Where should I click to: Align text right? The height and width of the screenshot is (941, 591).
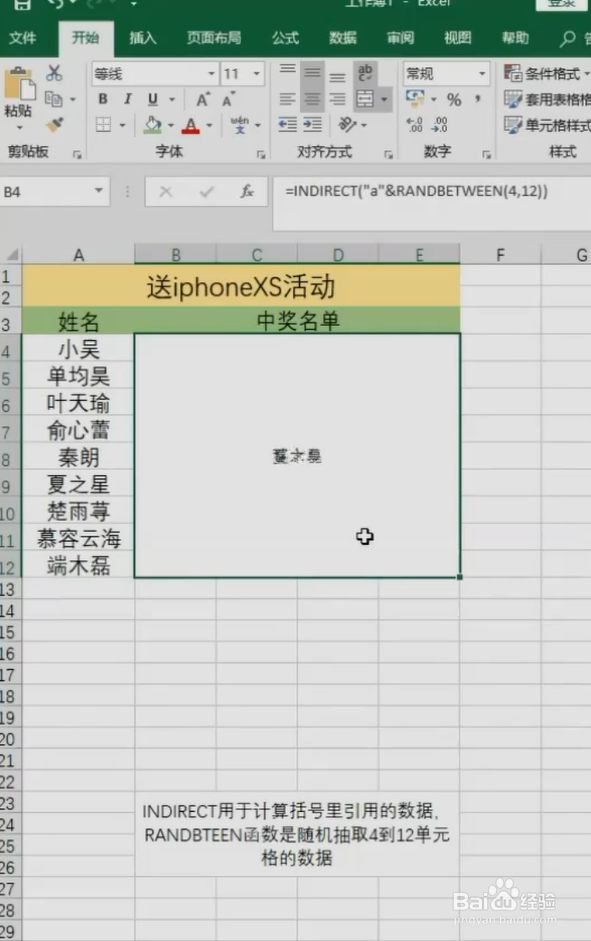point(338,98)
